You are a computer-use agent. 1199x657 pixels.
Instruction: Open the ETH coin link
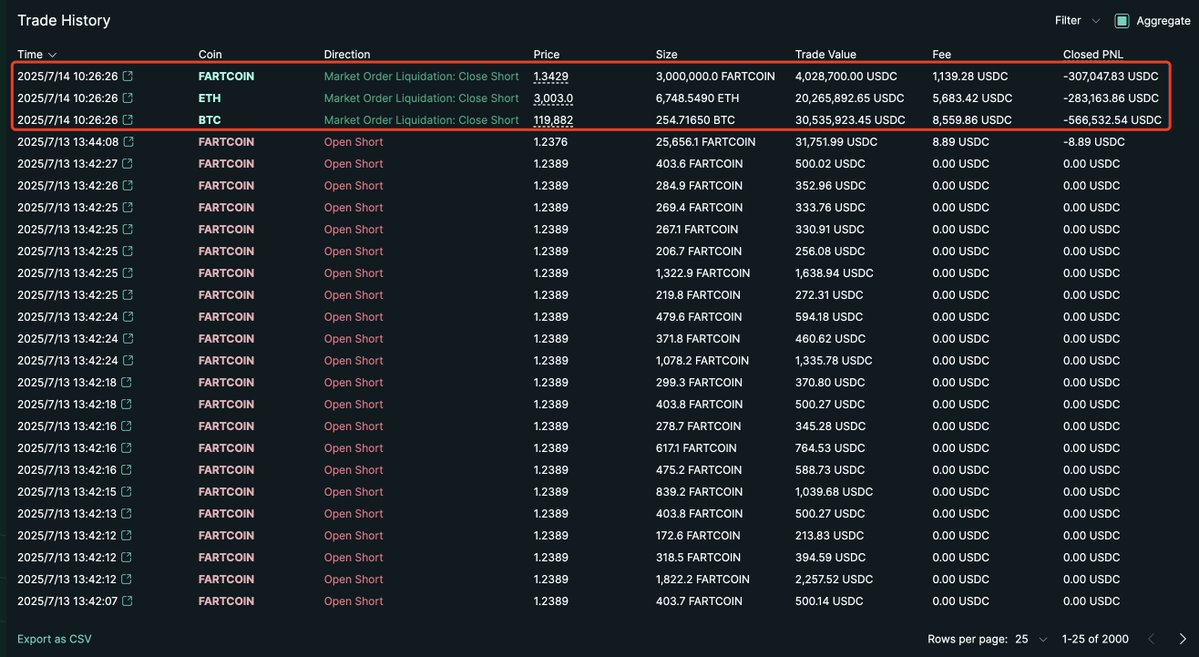210,98
